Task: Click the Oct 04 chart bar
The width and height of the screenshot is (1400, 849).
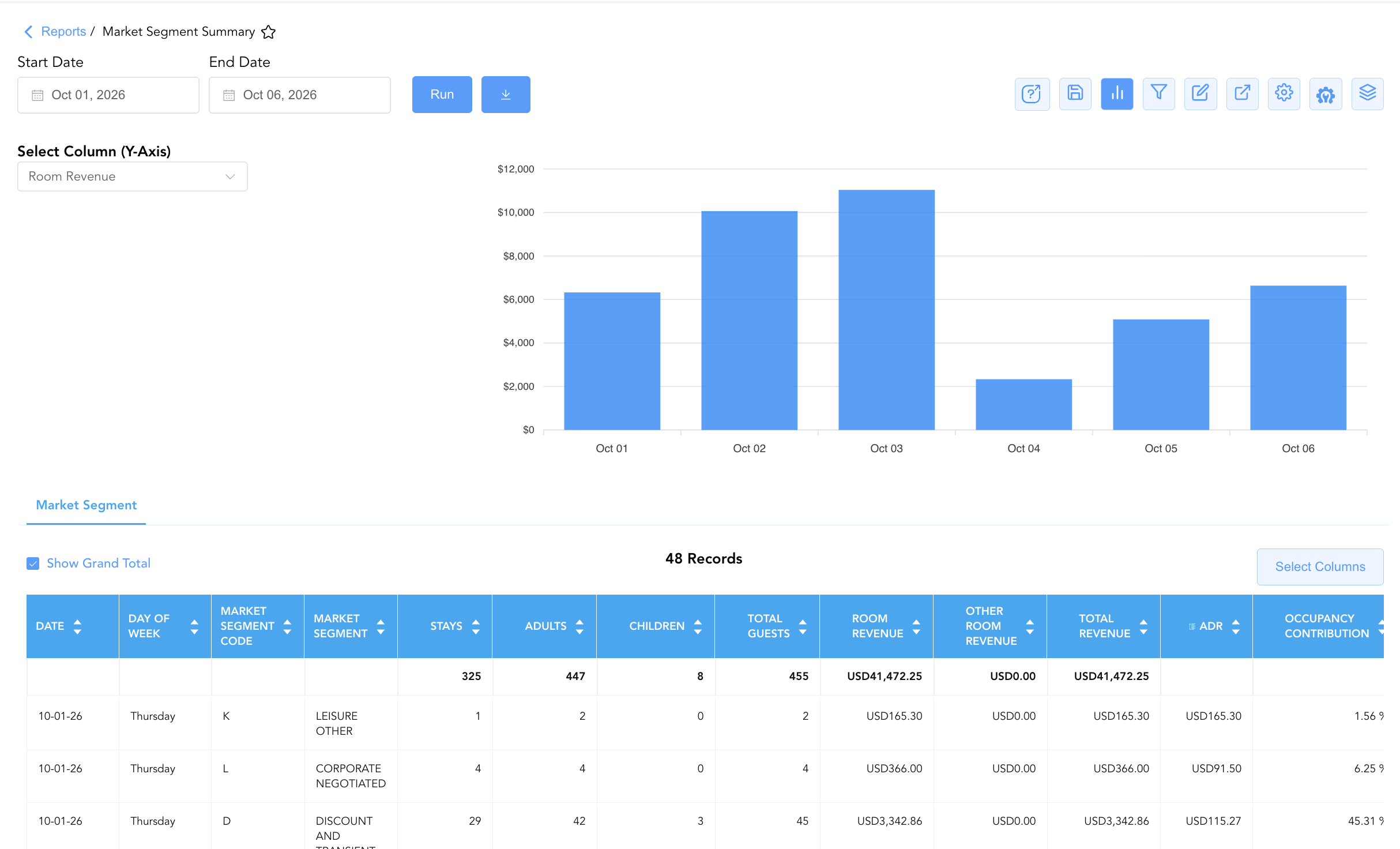Action: point(1024,404)
